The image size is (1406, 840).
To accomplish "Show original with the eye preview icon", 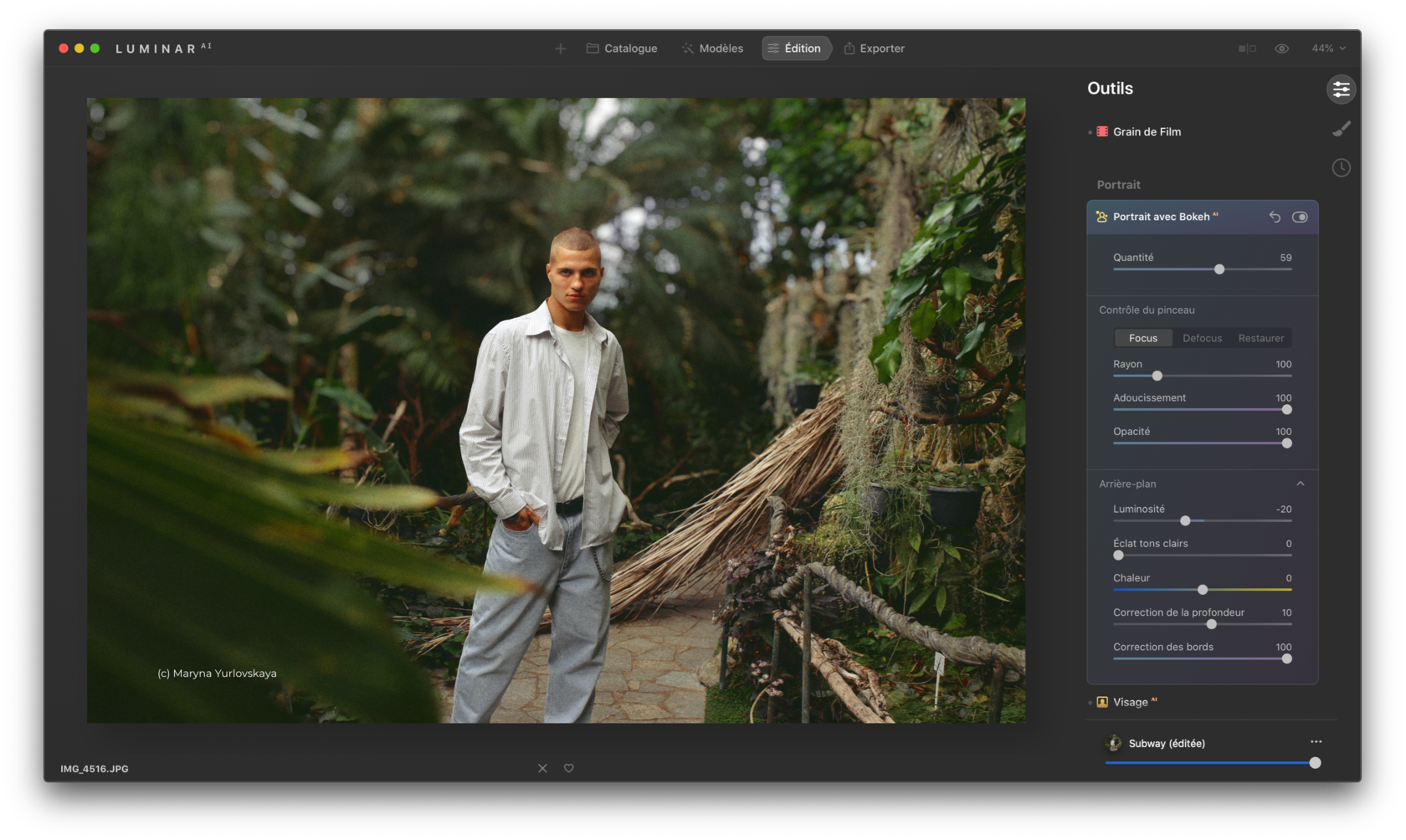I will [x=1281, y=49].
